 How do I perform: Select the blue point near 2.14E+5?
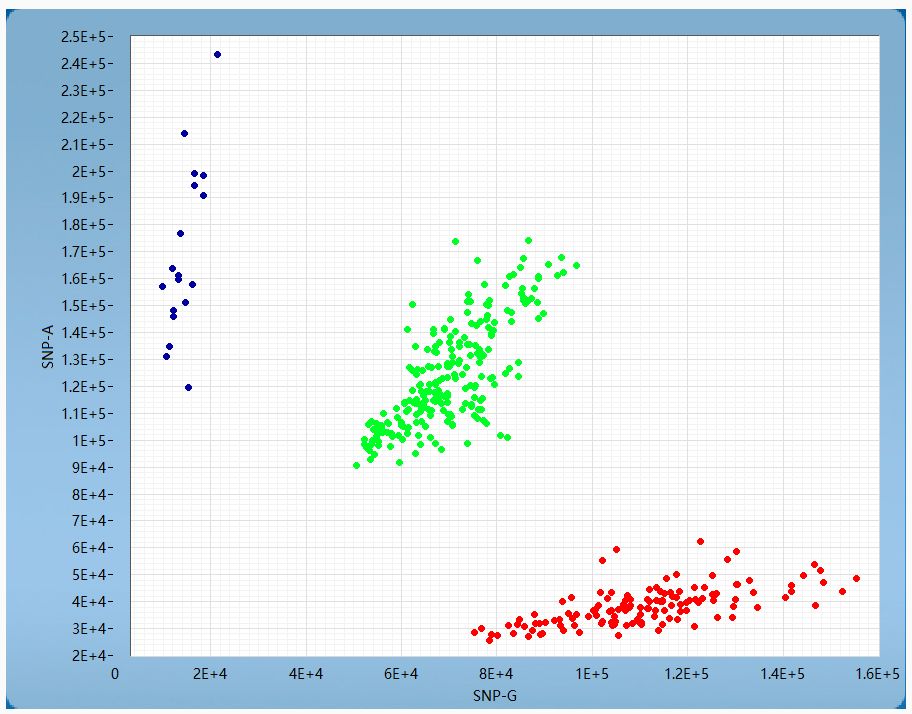click(x=184, y=133)
